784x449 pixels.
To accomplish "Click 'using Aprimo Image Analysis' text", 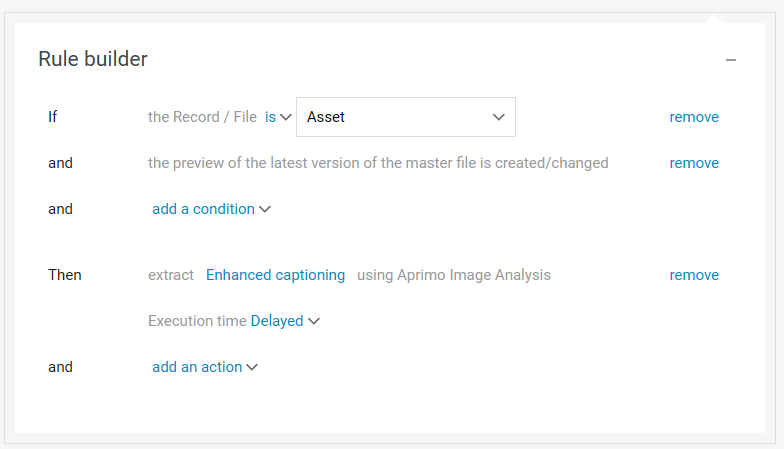I will [x=453, y=275].
